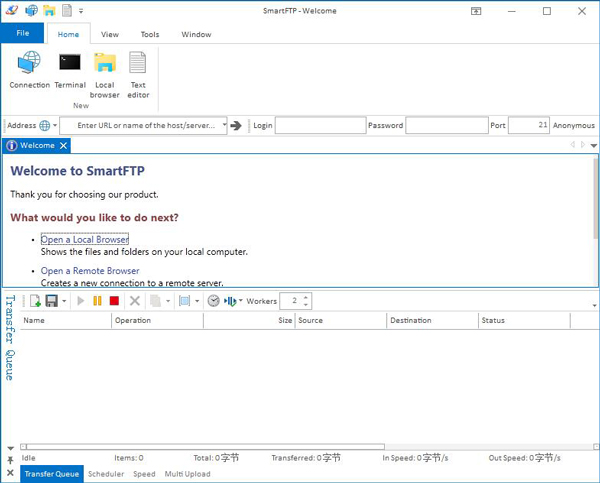Switch to the Home ribbon tab

(68, 34)
